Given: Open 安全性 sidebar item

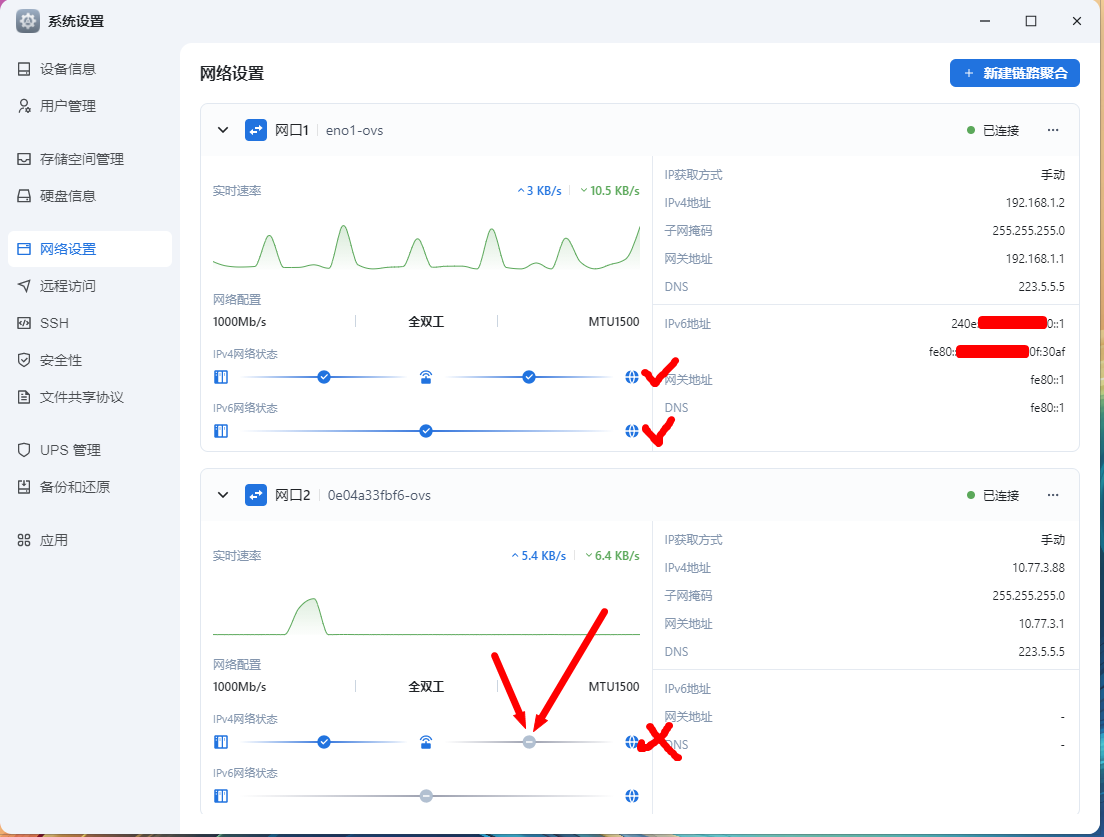Looking at the screenshot, I should click(x=89, y=360).
